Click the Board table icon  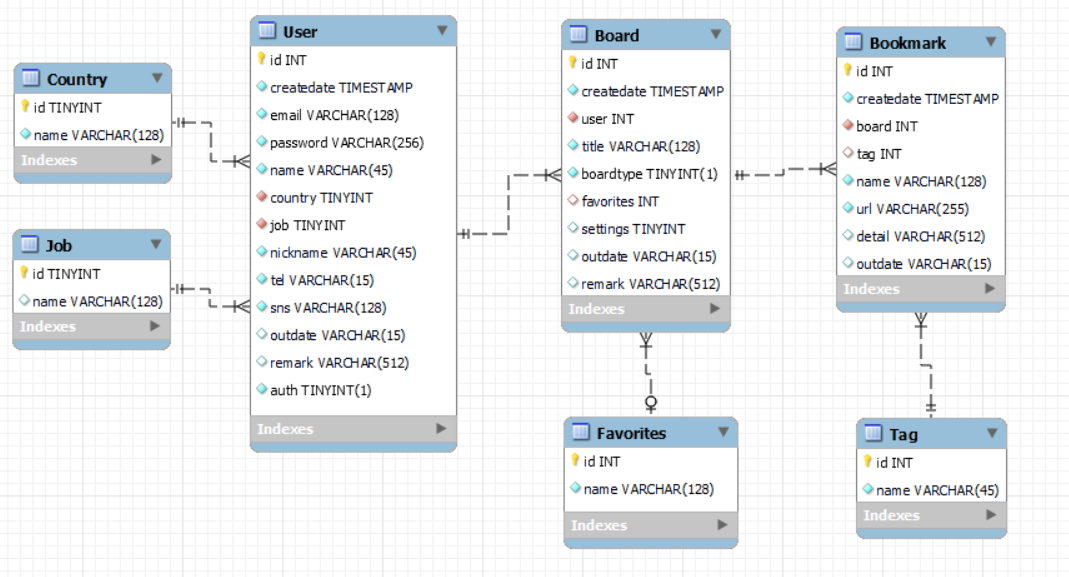[578, 34]
